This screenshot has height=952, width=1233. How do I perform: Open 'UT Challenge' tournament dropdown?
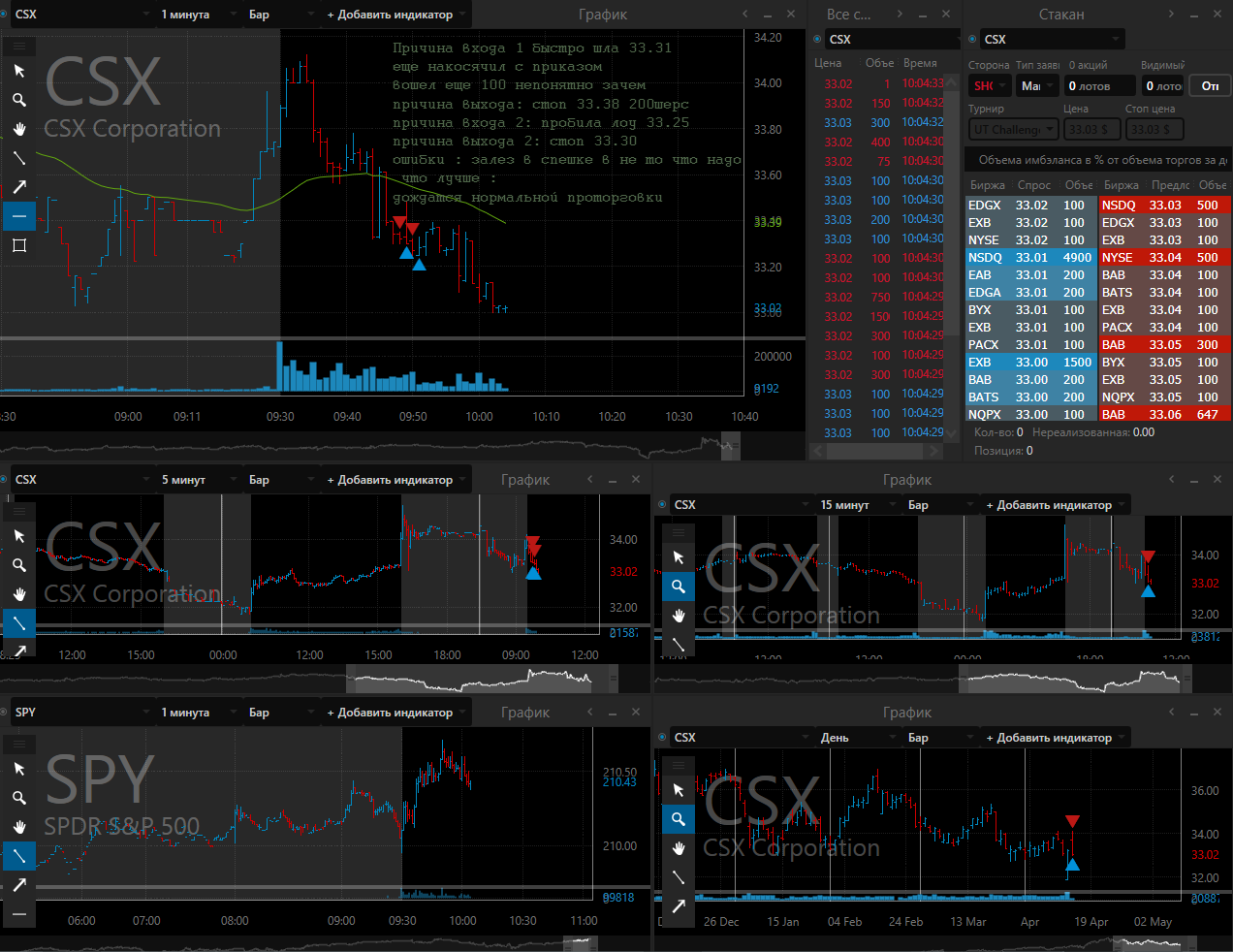pos(1013,129)
